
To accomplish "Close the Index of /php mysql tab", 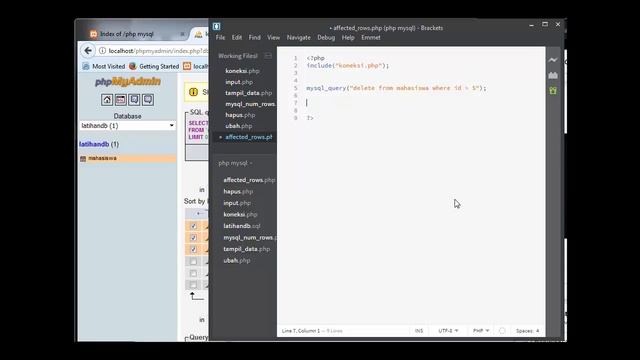I will coord(182,34).
